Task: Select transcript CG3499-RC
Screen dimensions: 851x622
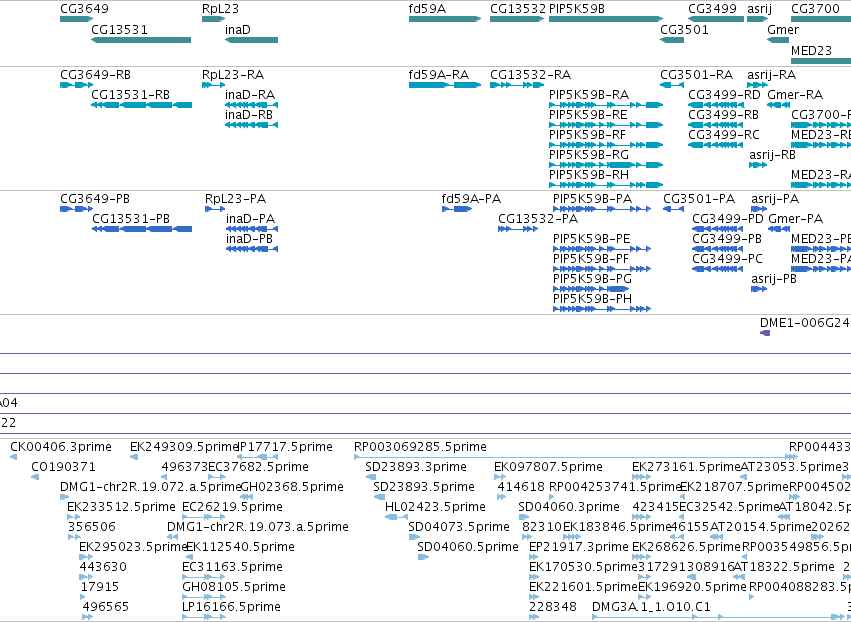Action: coord(724,135)
